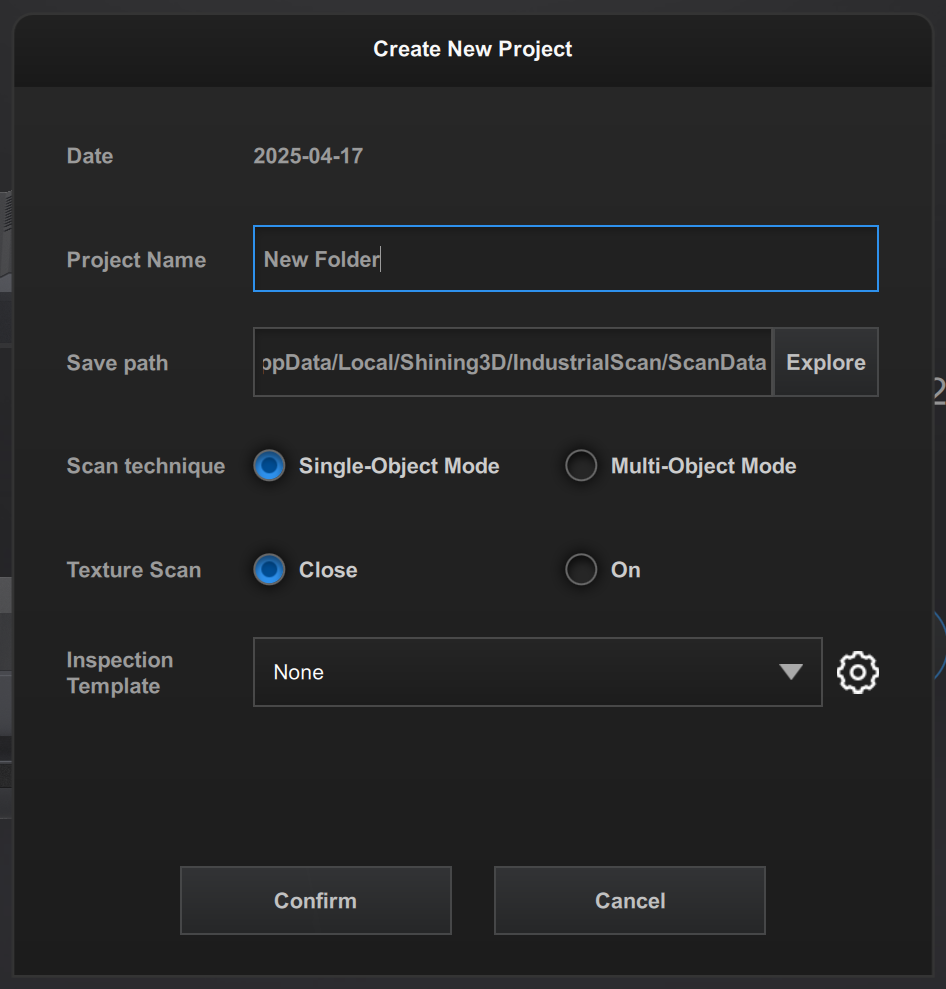Click the Inspection Template dropdown arrow
This screenshot has height=989, width=946.
pyautogui.click(x=790, y=672)
